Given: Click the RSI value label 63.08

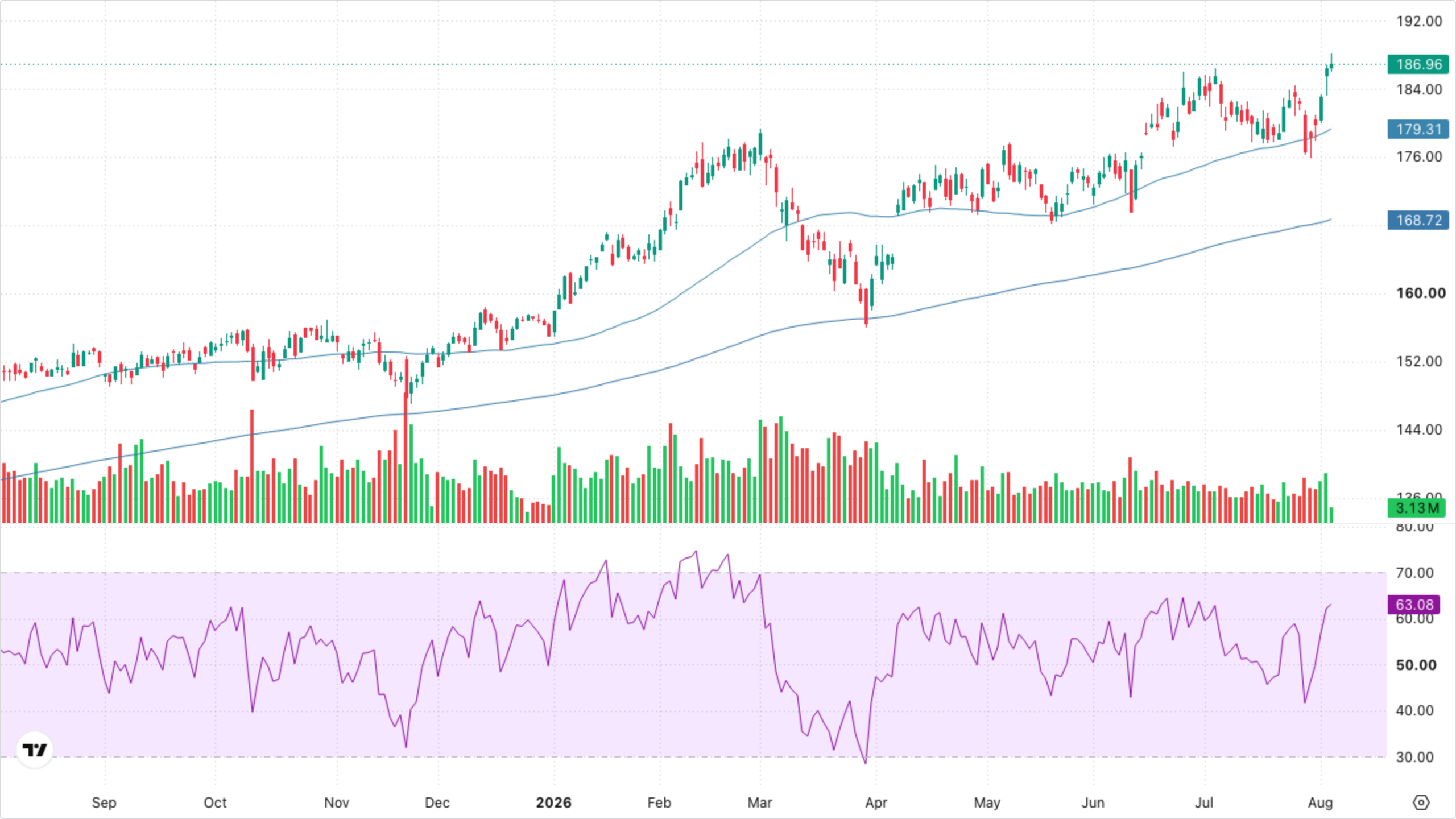Looking at the screenshot, I should click(x=1414, y=605).
